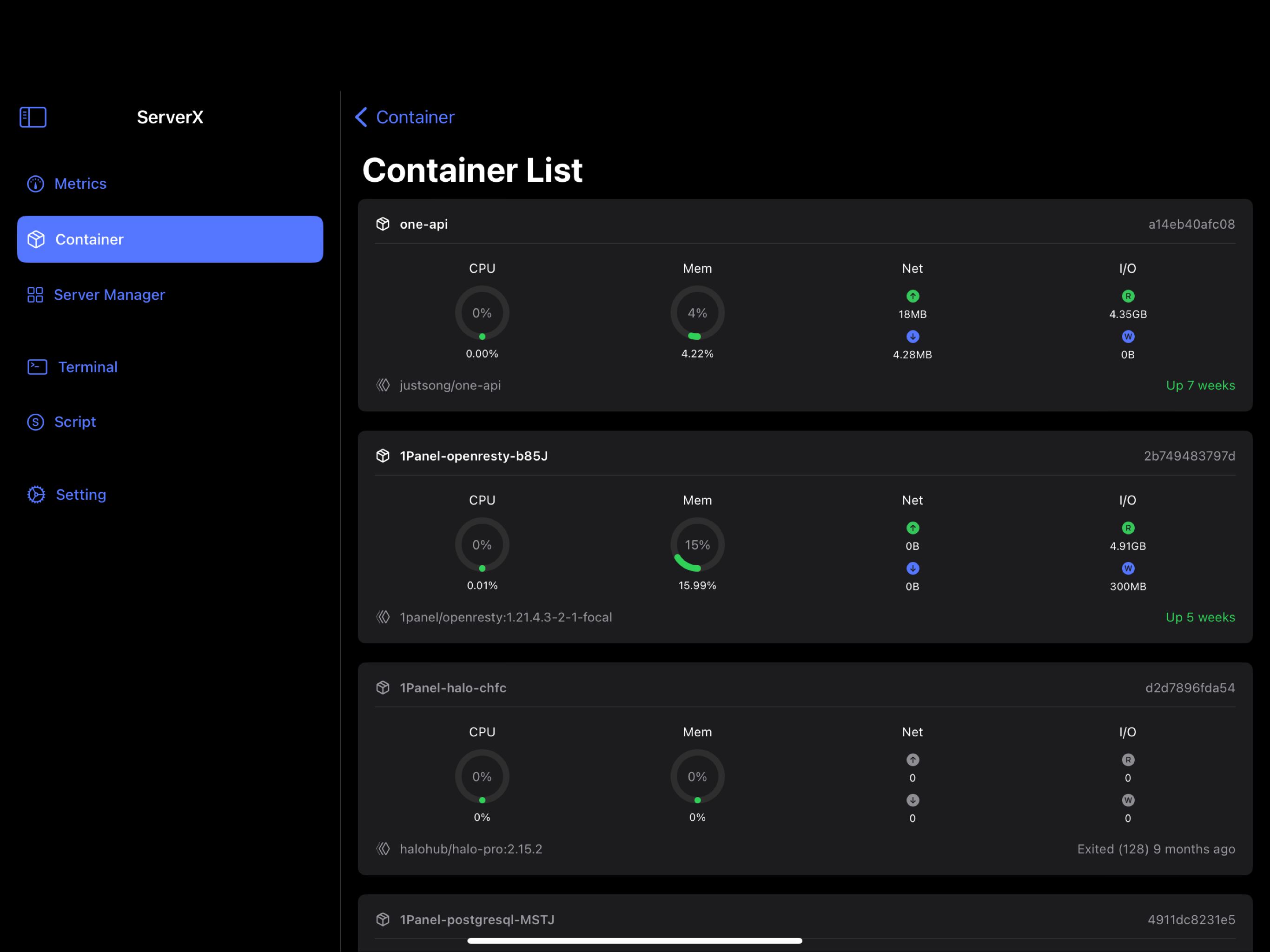Viewport: 1270px width, 952px height.
Task: Click one-api Net upload arrow icon
Action: point(913,296)
